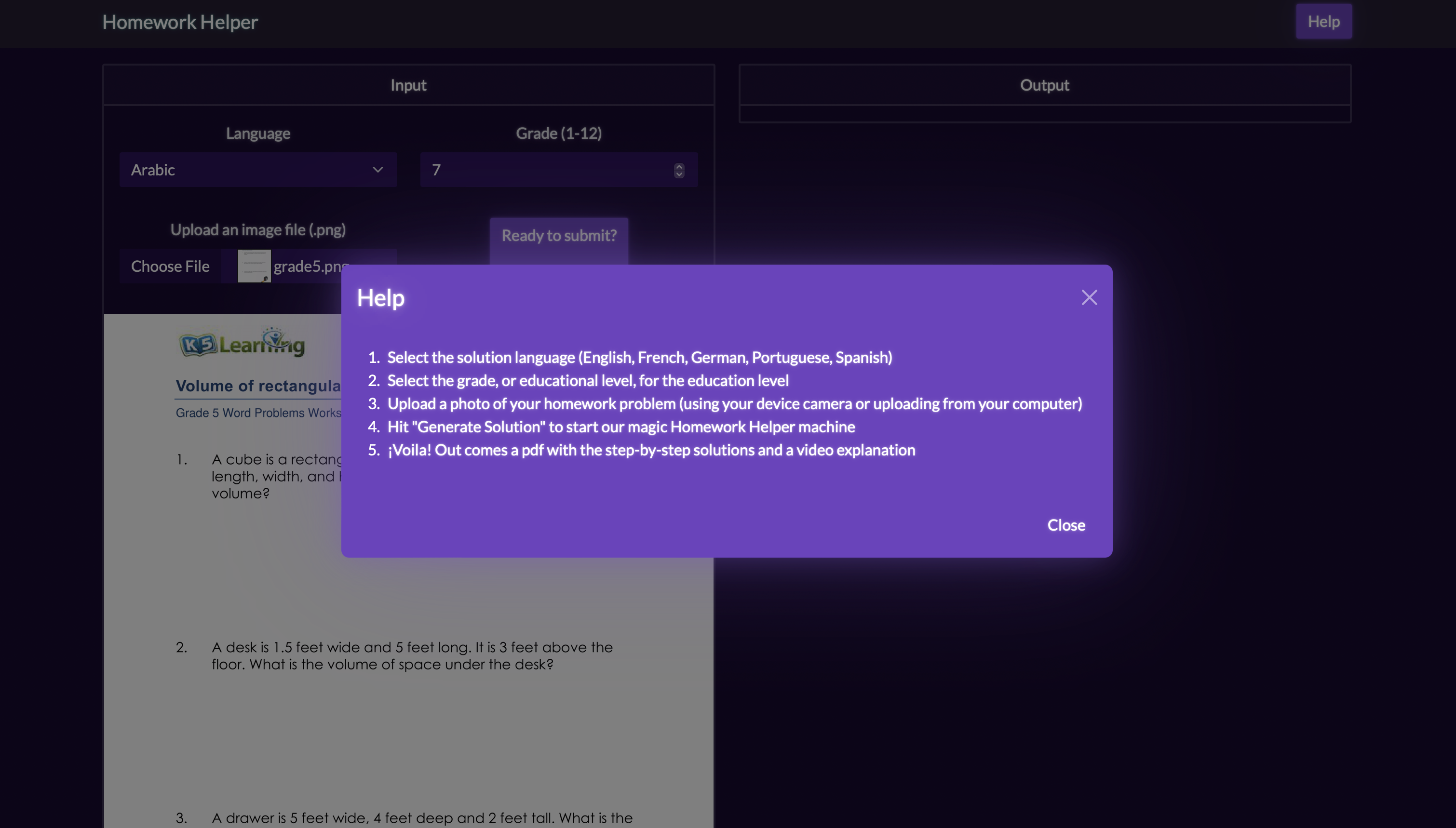Click the Homework Helper app title
The image size is (1456, 828).
180,22
